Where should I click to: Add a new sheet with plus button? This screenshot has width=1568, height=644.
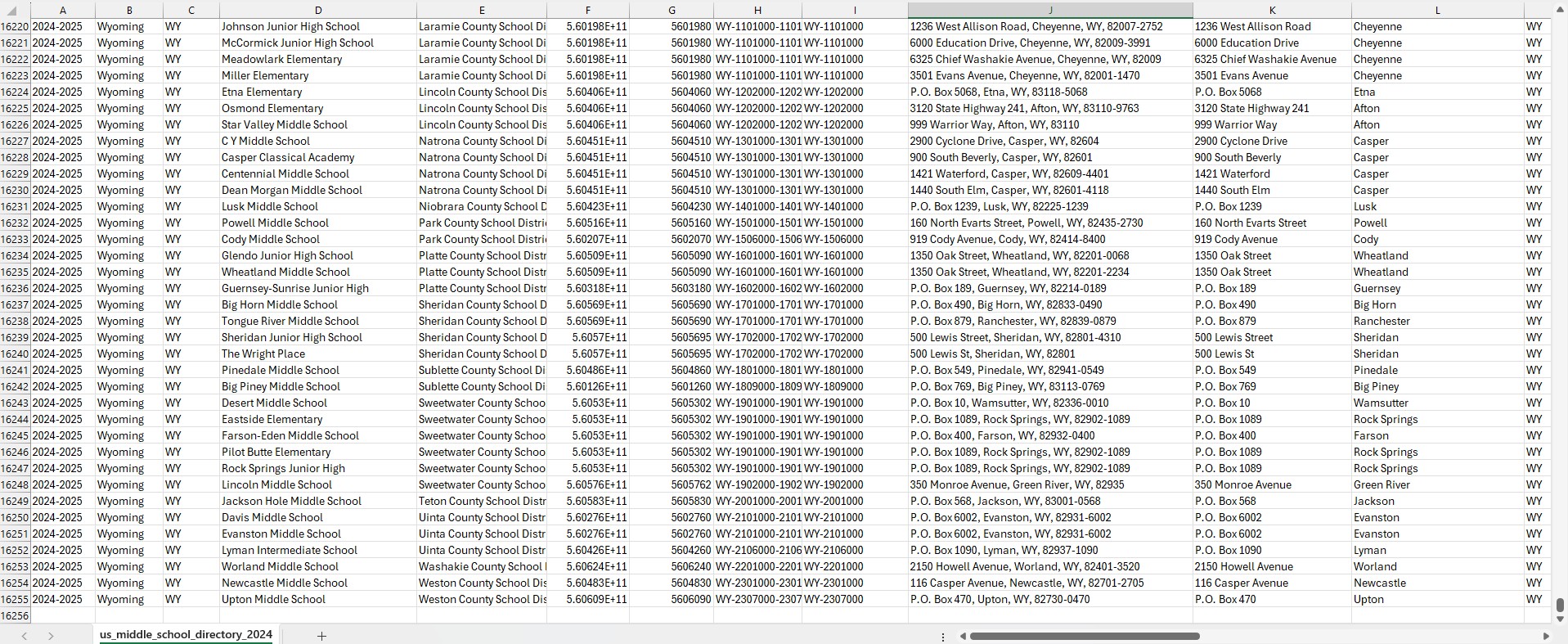(321, 636)
